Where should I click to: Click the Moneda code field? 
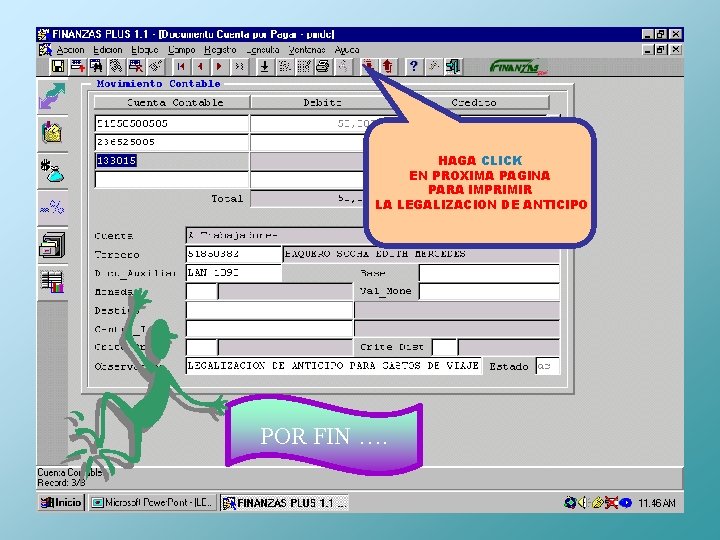(x=201, y=291)
